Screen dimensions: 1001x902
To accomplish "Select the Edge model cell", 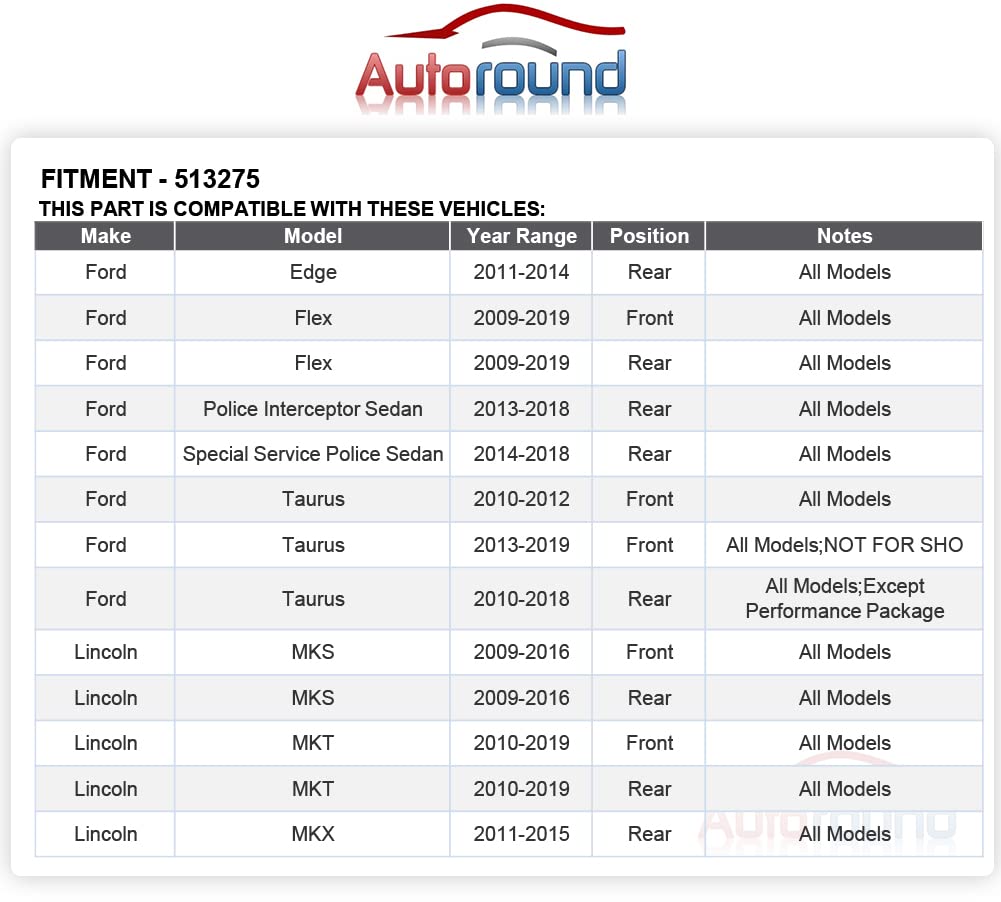I will (313, 272).
